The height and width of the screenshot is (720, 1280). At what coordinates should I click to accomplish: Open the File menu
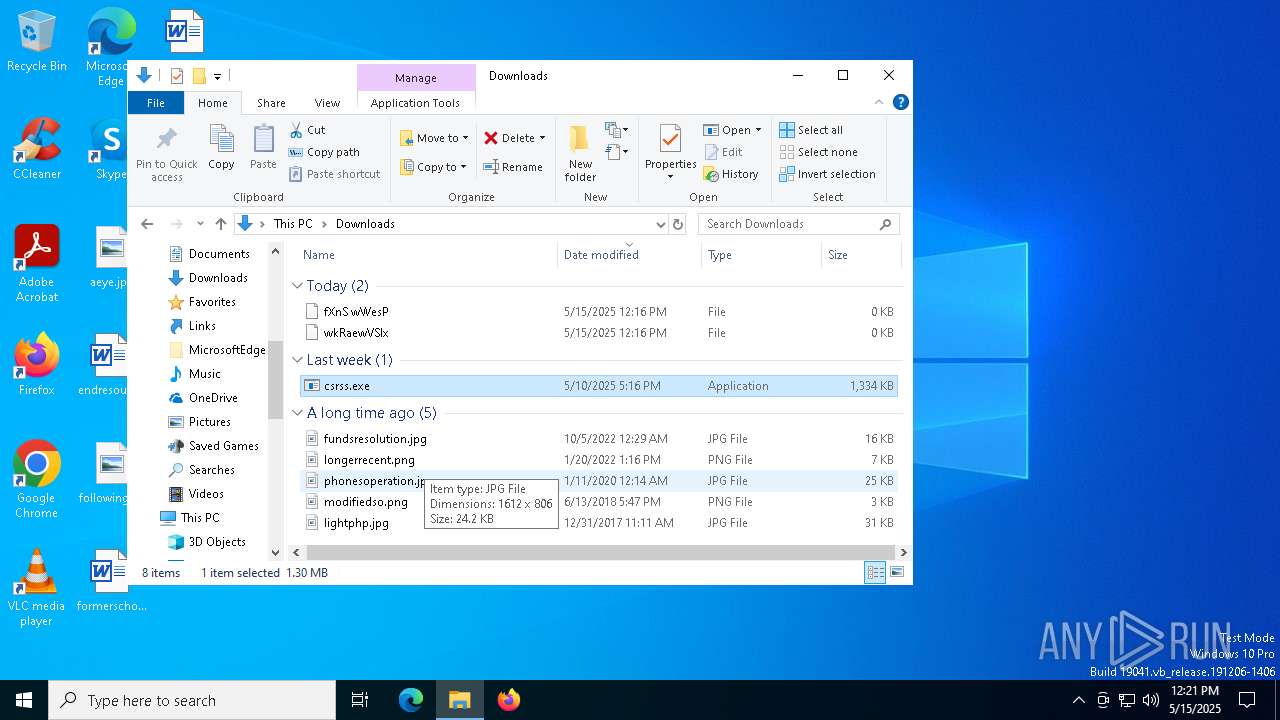pos(156,103)
